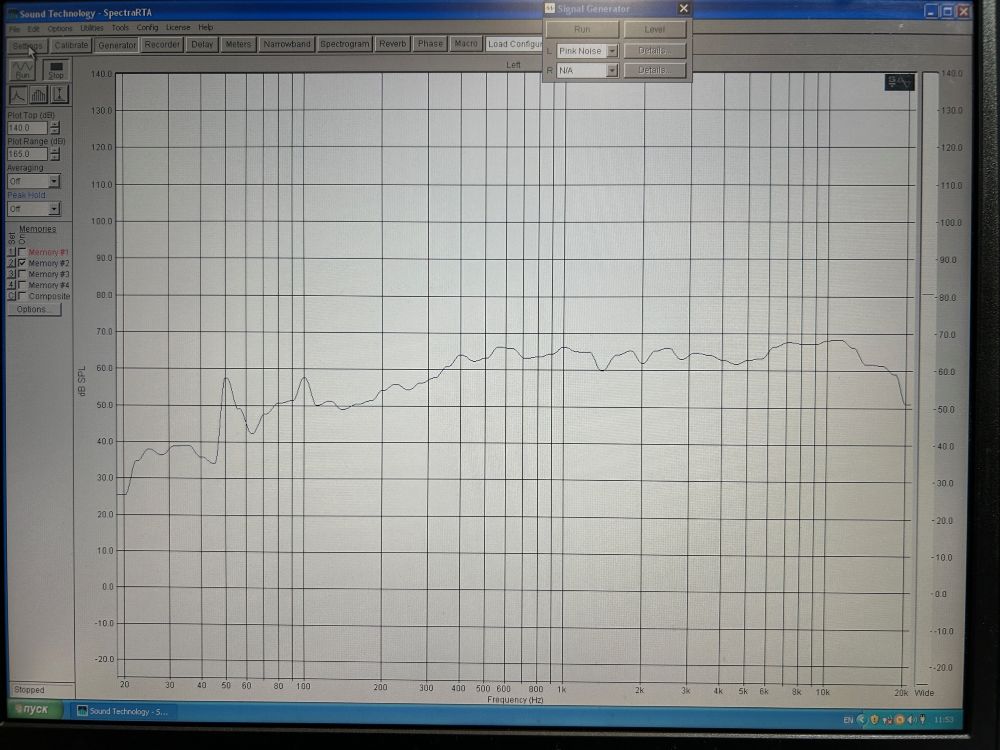Screen dimensions: 1000x750
Task: Enable the Memory #1 checkbox
Action: (22, 252)
